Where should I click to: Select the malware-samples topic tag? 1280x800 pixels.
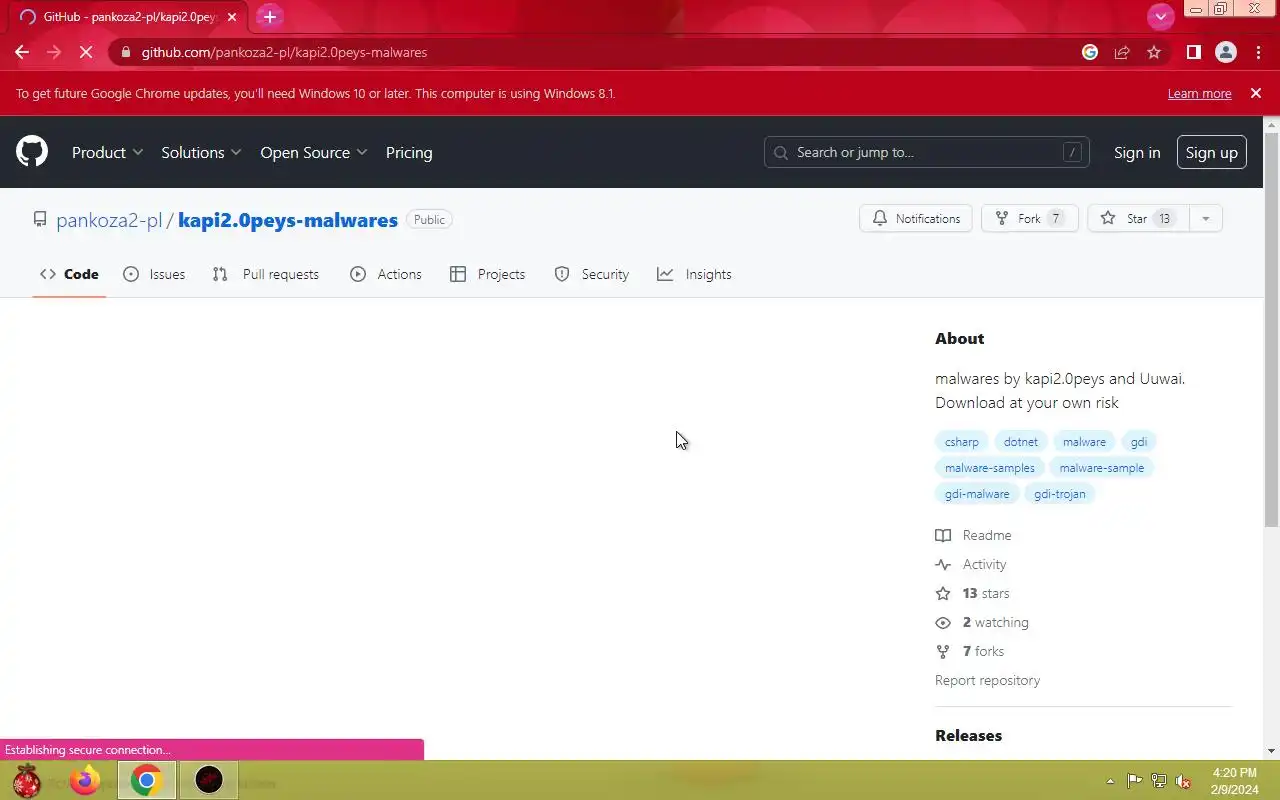[990, 467]
